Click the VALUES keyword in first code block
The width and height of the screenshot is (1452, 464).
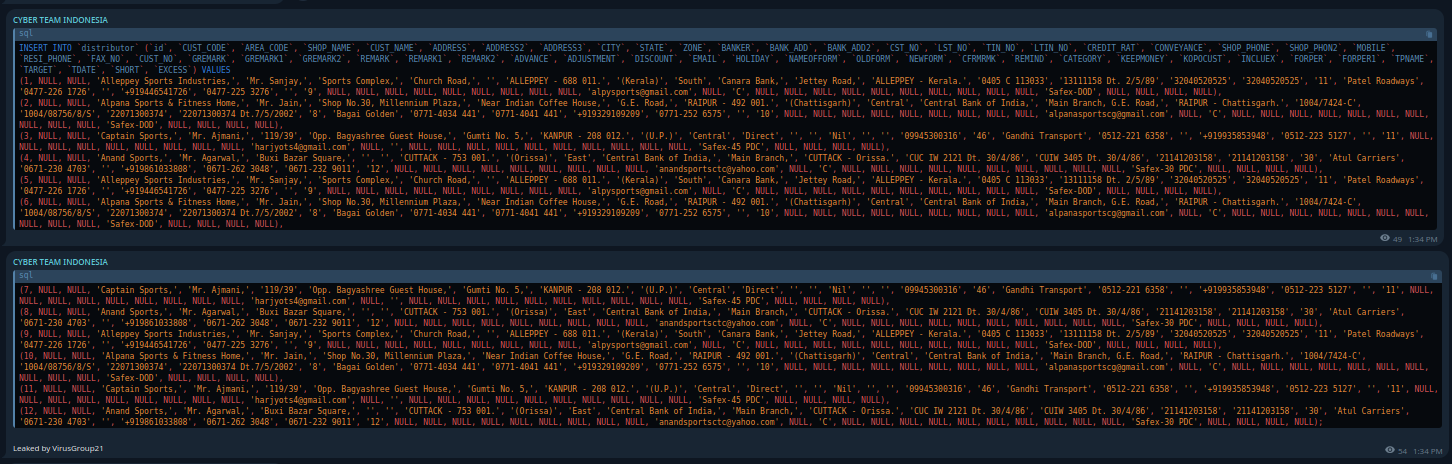pyautogui.click(x=216, y=71)
